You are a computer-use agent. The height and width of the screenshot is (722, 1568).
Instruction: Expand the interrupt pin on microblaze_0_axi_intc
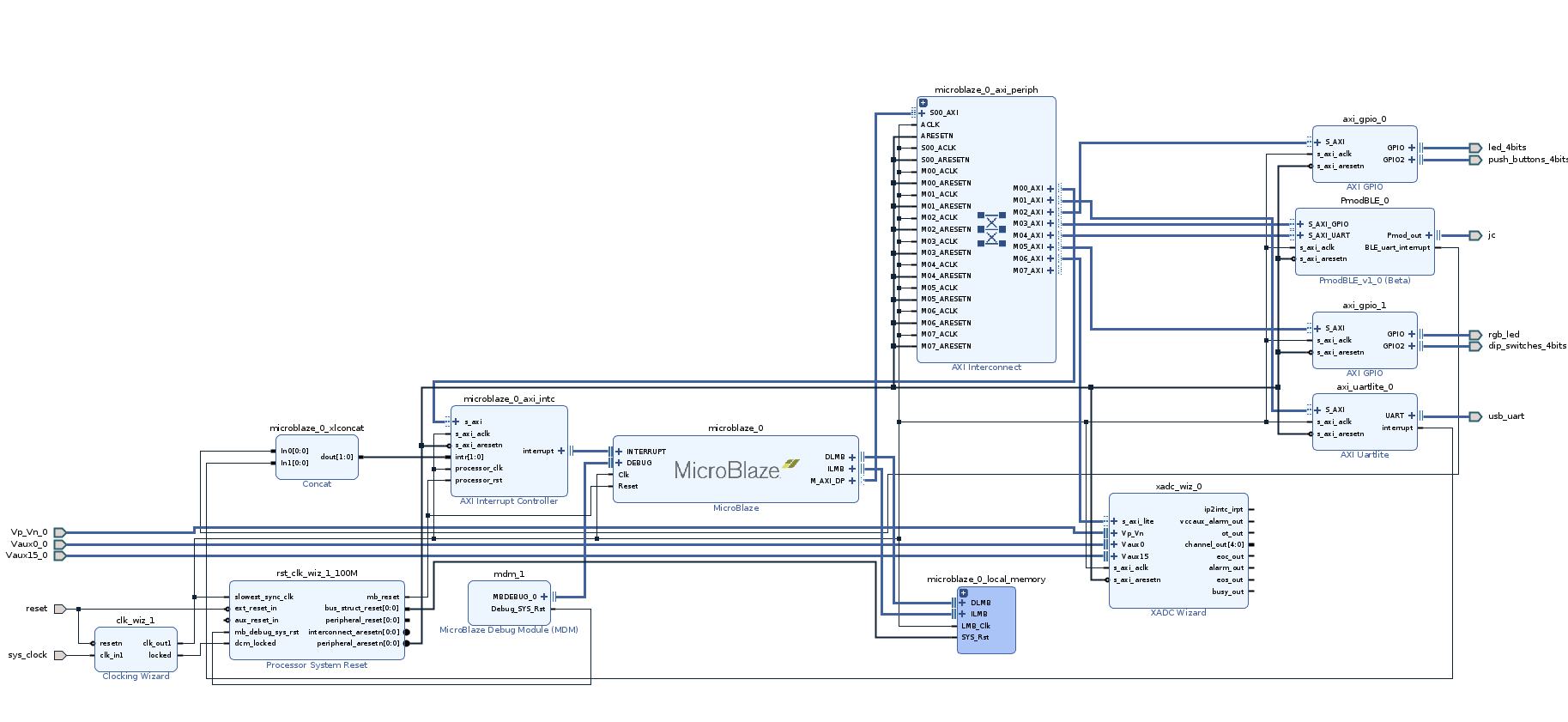coord(561,451)
